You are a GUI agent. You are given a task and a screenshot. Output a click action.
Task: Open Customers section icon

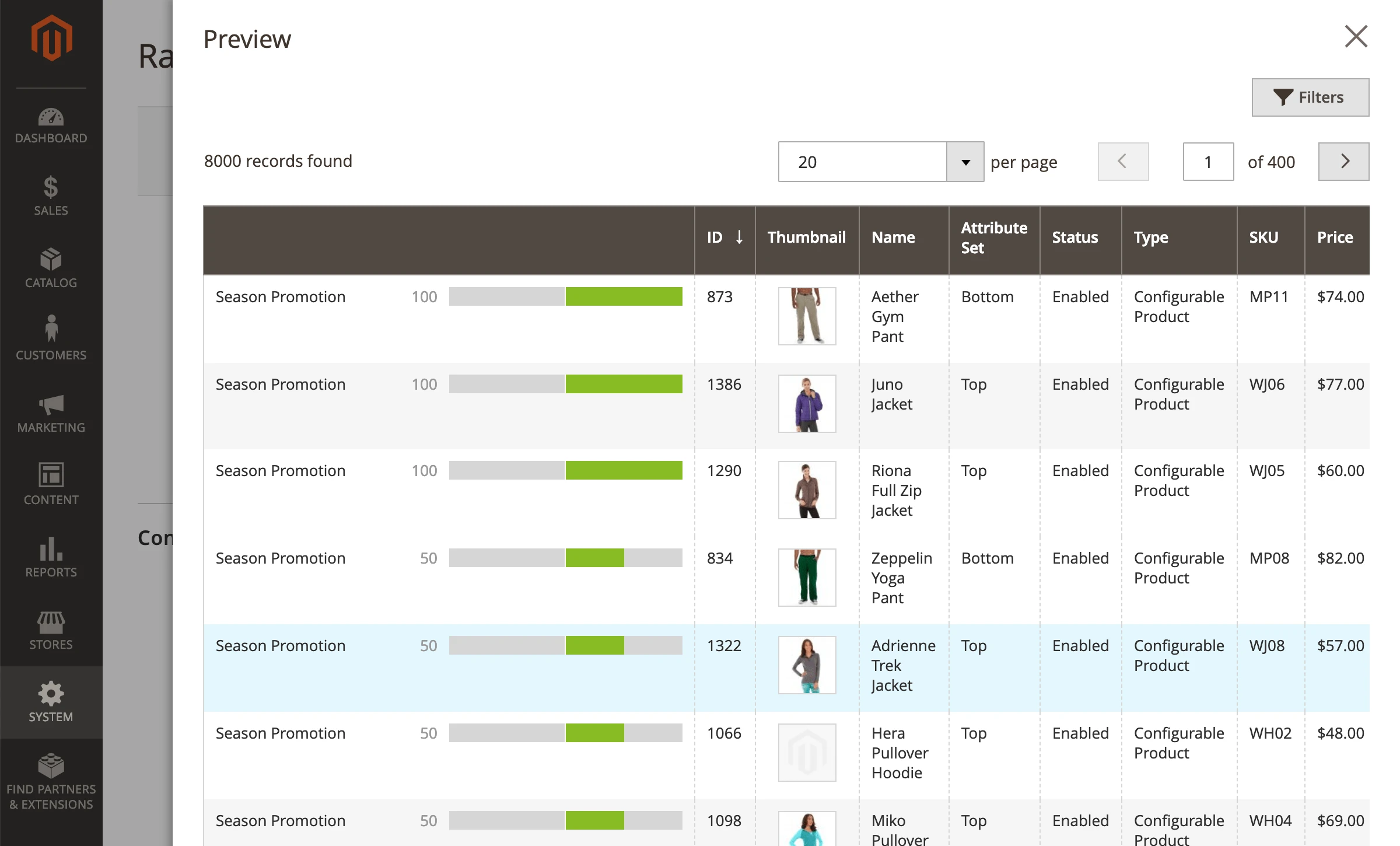click(x=51, y=337)
